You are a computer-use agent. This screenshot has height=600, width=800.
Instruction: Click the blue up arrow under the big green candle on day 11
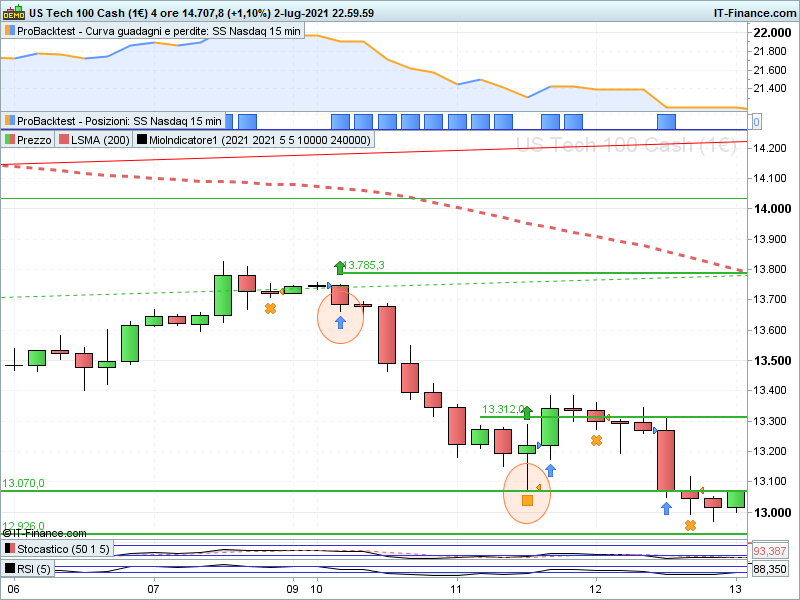click(550, 470)
